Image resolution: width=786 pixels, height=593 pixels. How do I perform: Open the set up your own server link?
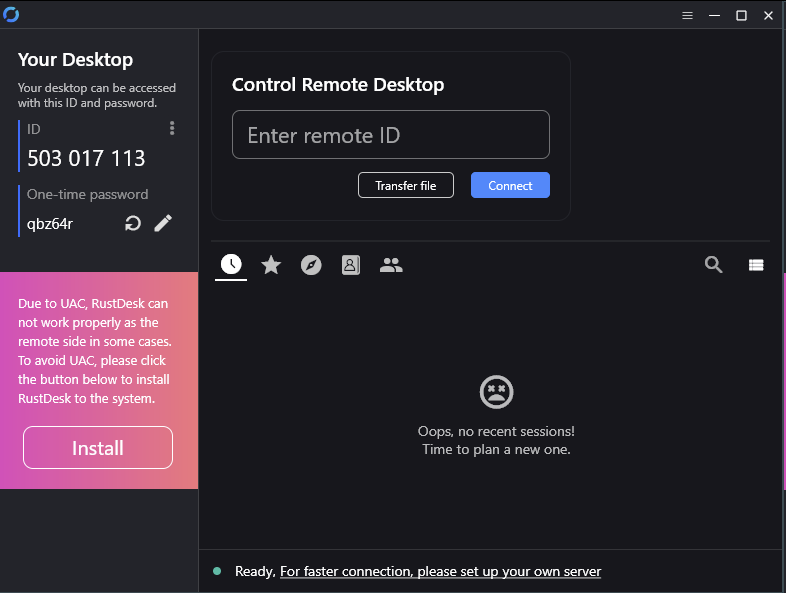pyautogui.click(x=440, y=572)
